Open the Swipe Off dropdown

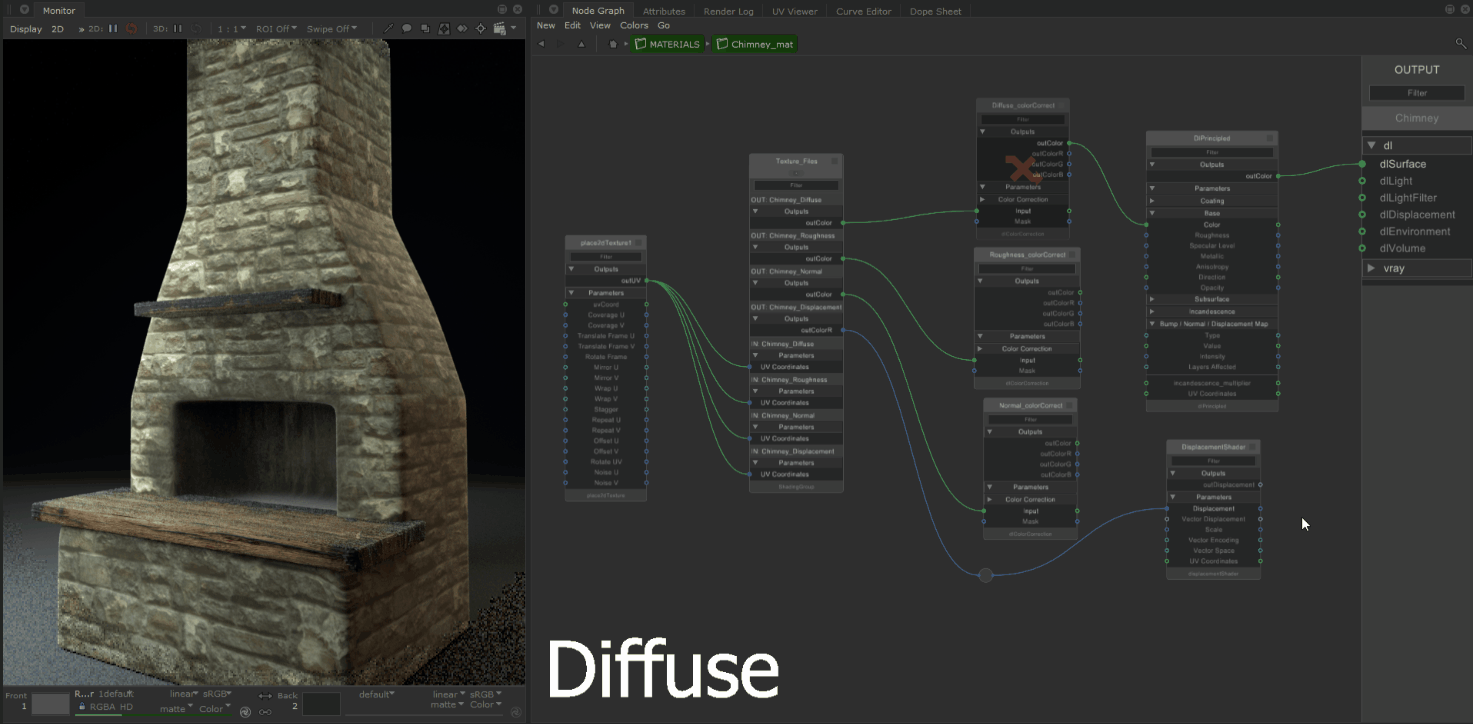coord(330,29)
